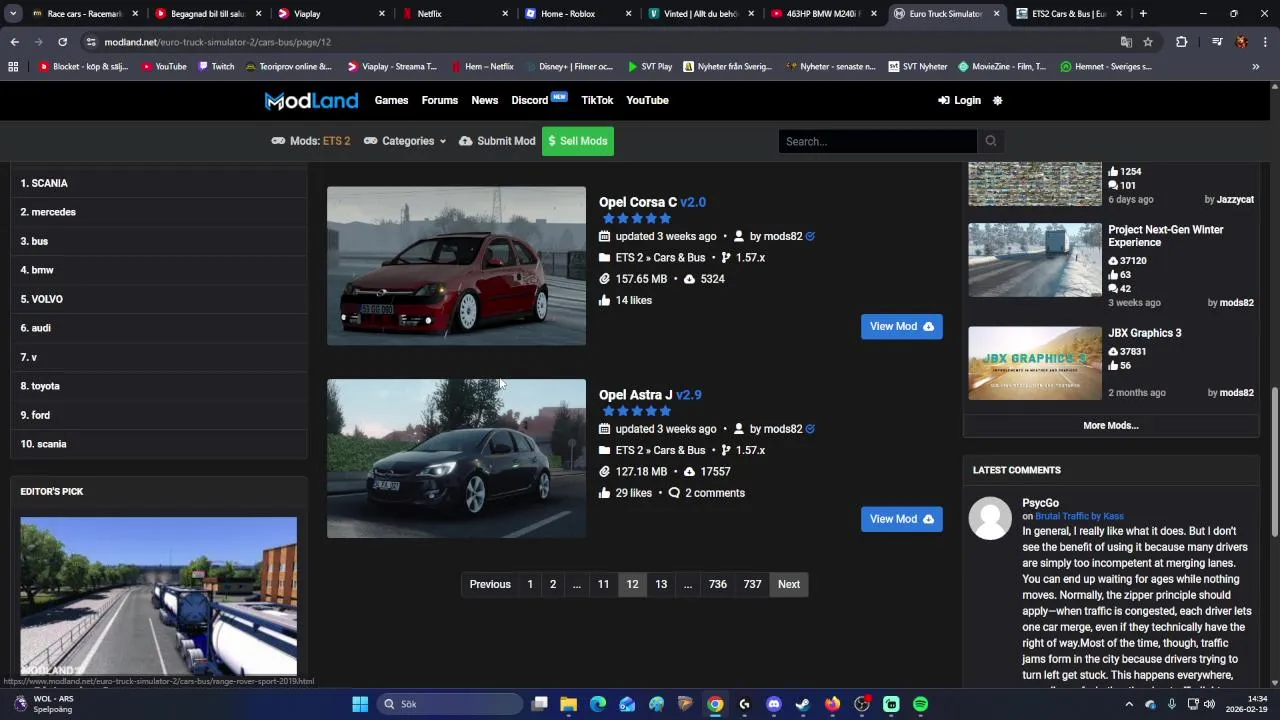
Task: Click the Login link
Action: (x=959, y=100)
